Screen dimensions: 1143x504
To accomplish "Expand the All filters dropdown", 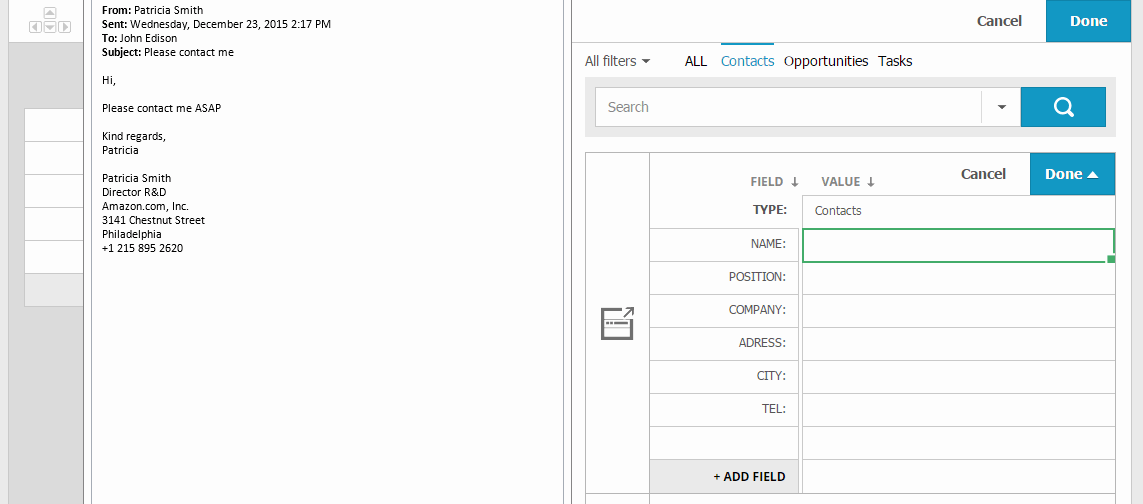I will pos(617,62).
